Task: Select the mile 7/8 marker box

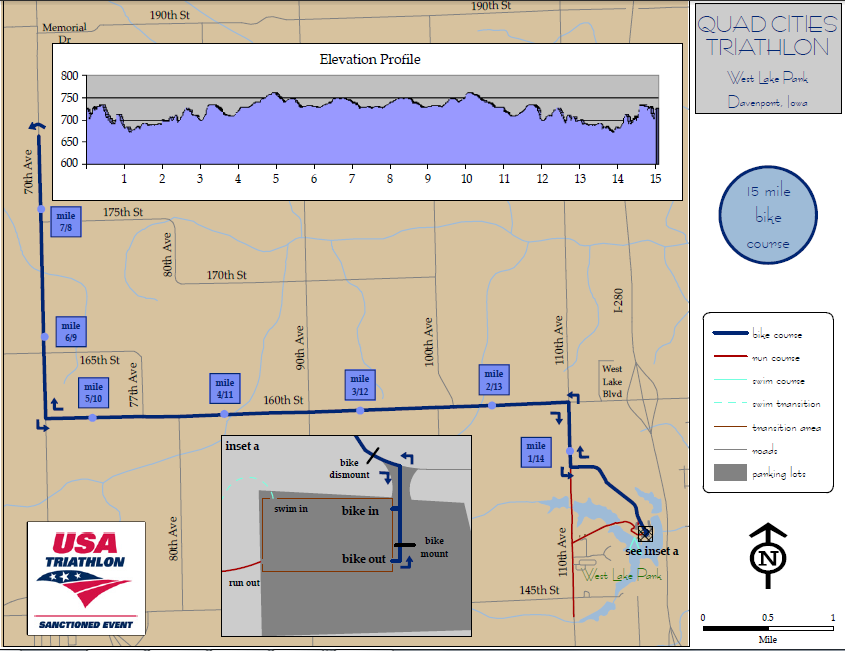Action: pyautogui.click(x=68, y=221)
